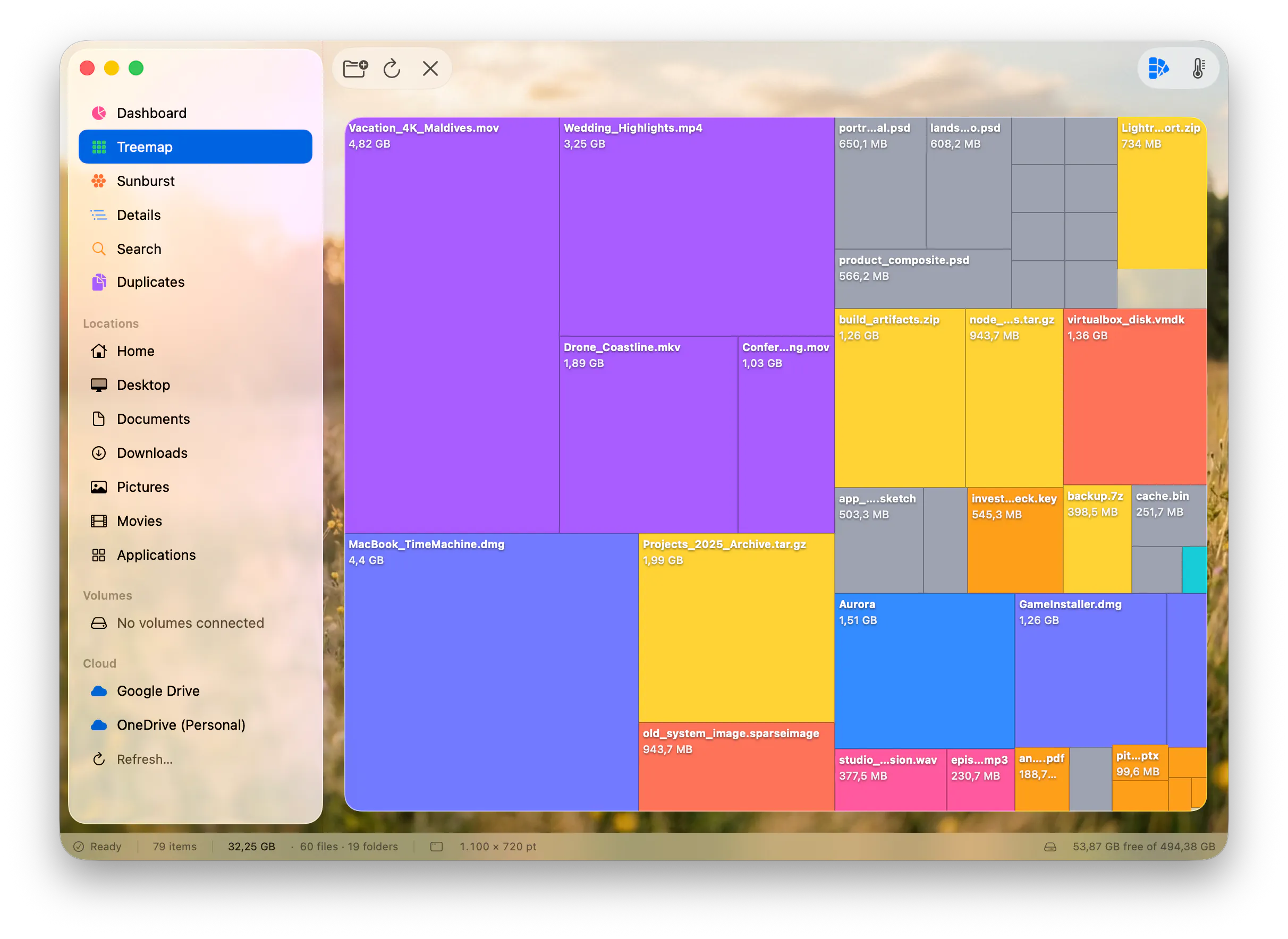Screen dimensions: 1288x939
Task: Select the invest...eck.key orange block
Action: (x=1015, y=541)
